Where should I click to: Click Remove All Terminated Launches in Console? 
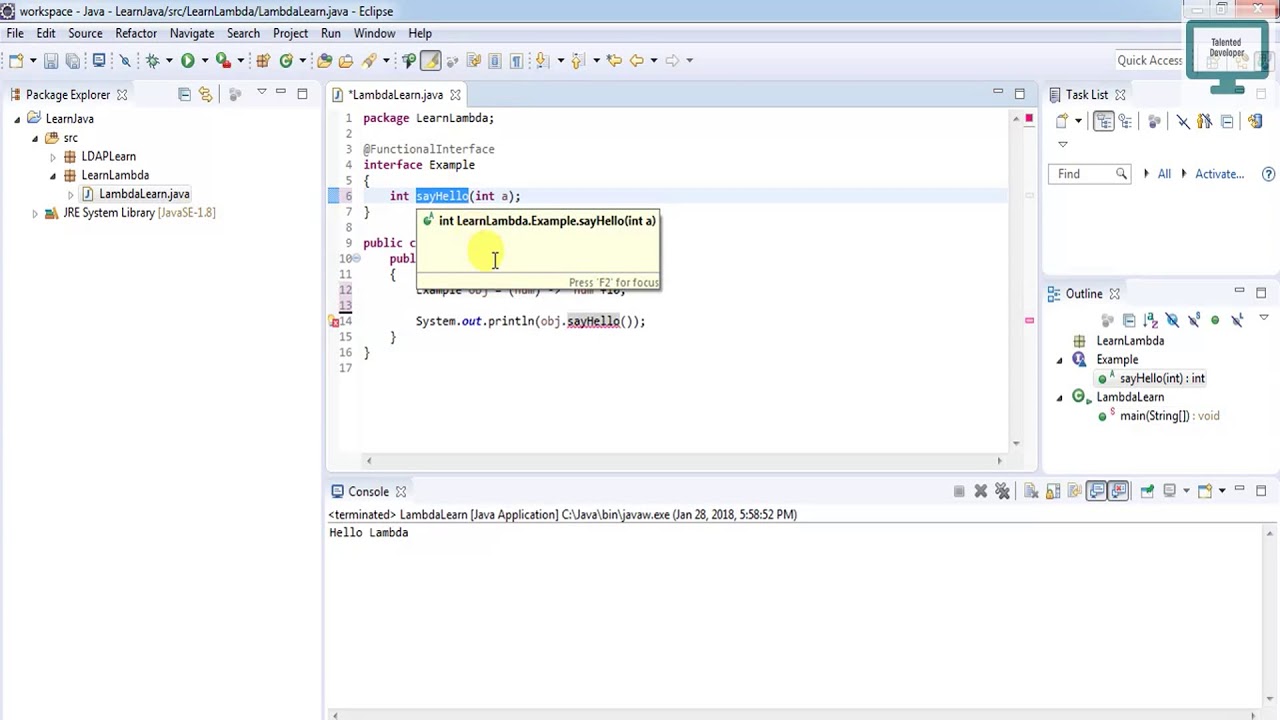[1002, 491]
